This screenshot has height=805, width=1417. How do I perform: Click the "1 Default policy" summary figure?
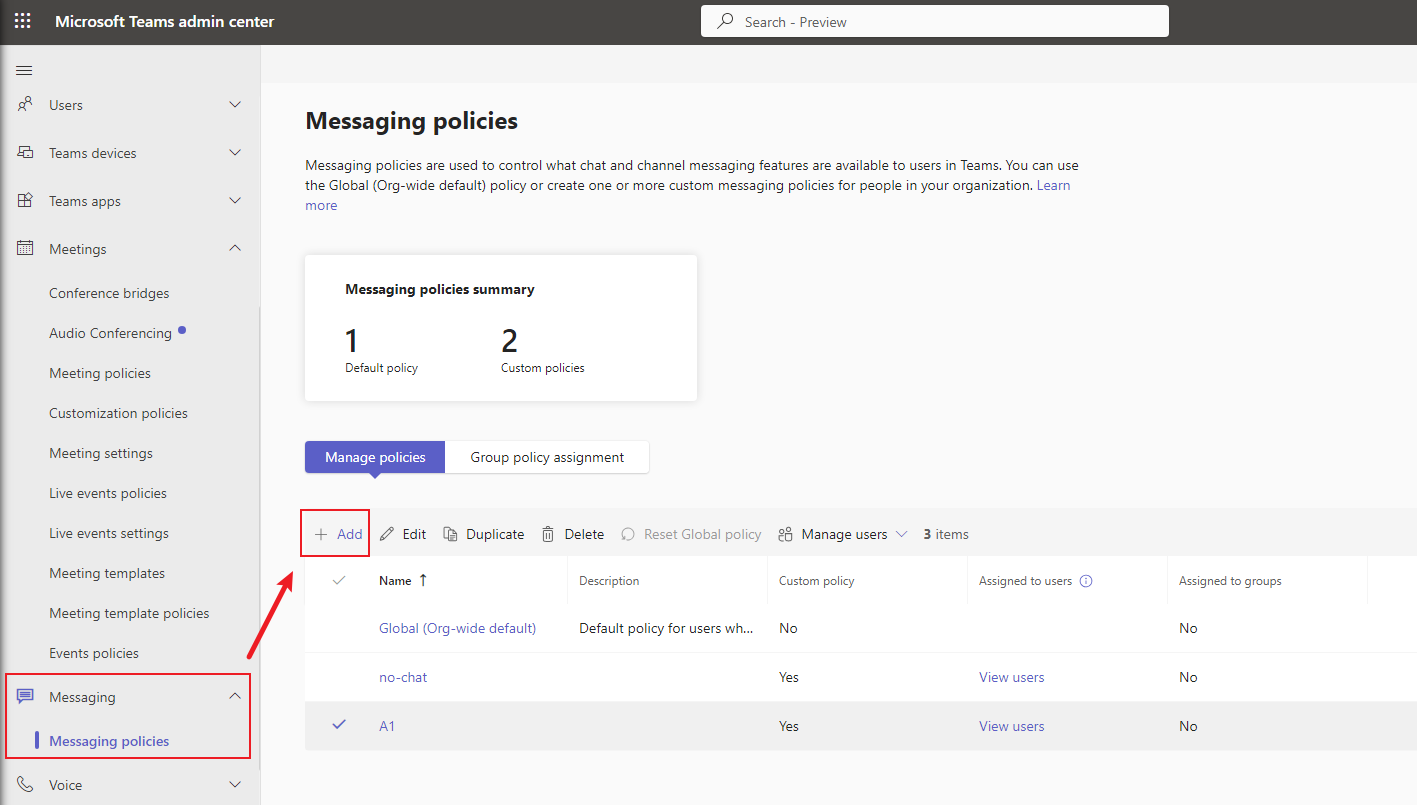click(381, 350)
